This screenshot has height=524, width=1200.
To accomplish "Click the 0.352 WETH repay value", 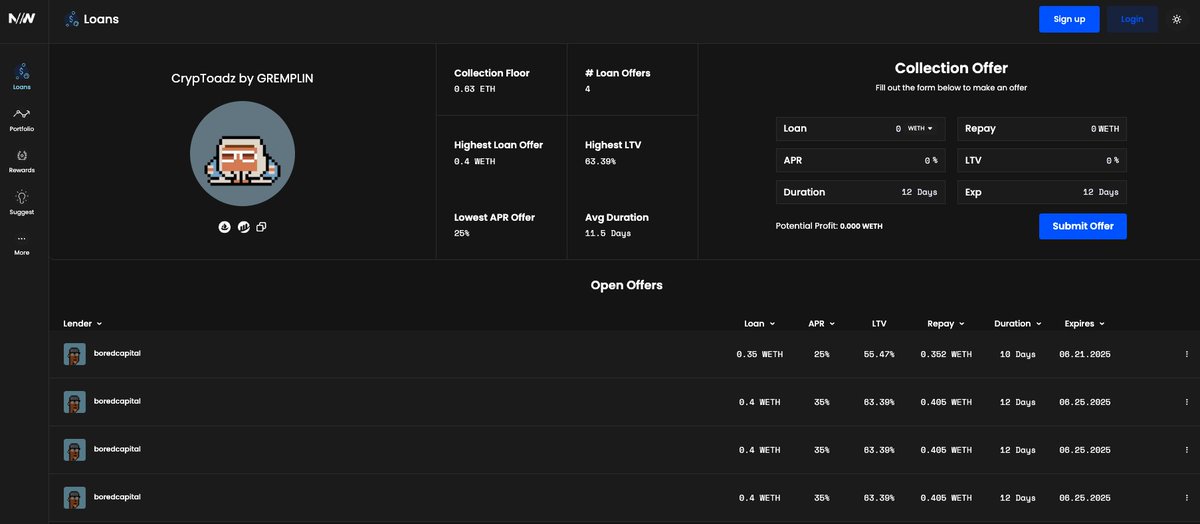I will (x=947, y=354).
